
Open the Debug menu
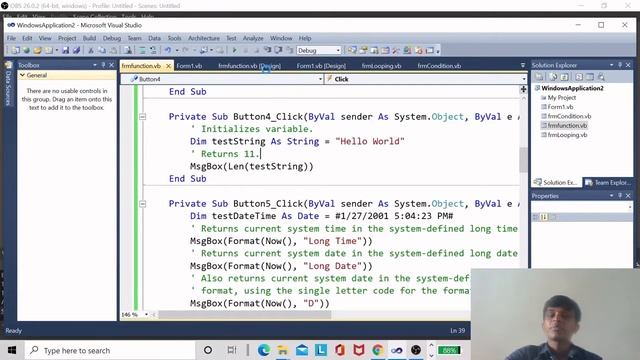pos(112,38)
